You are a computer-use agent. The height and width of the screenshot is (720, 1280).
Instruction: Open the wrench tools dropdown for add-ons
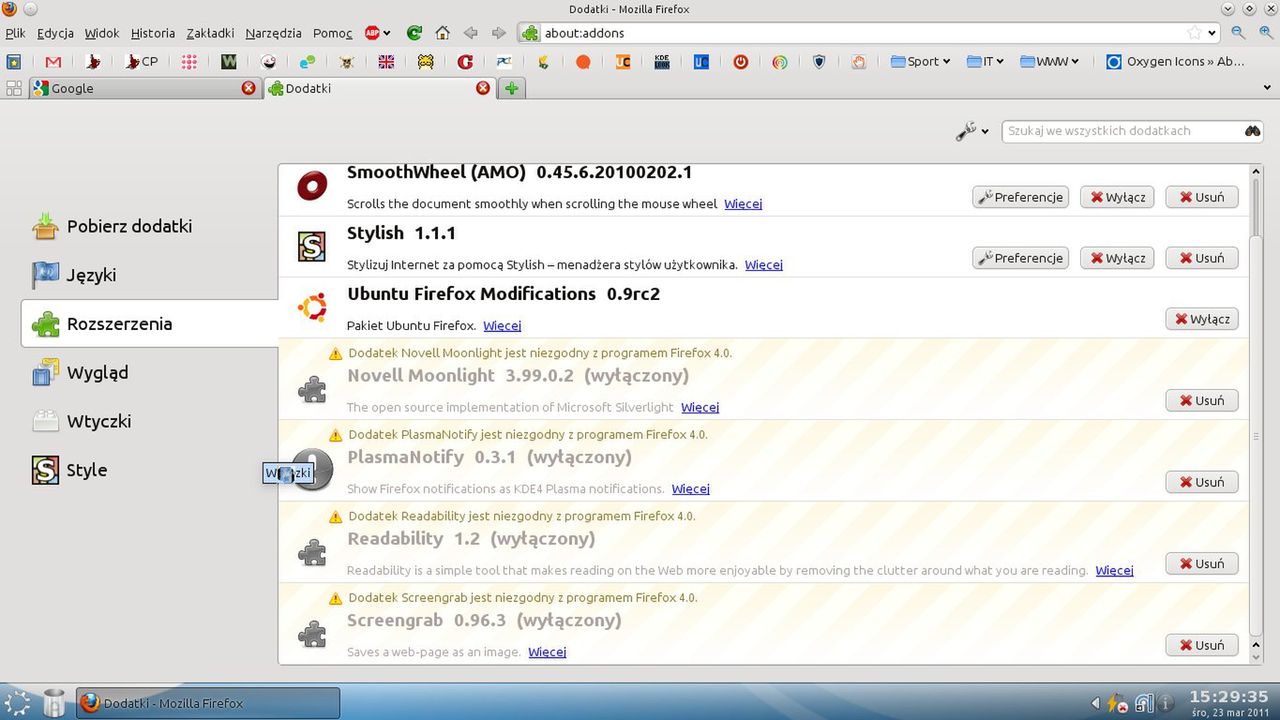click(971, 131)
